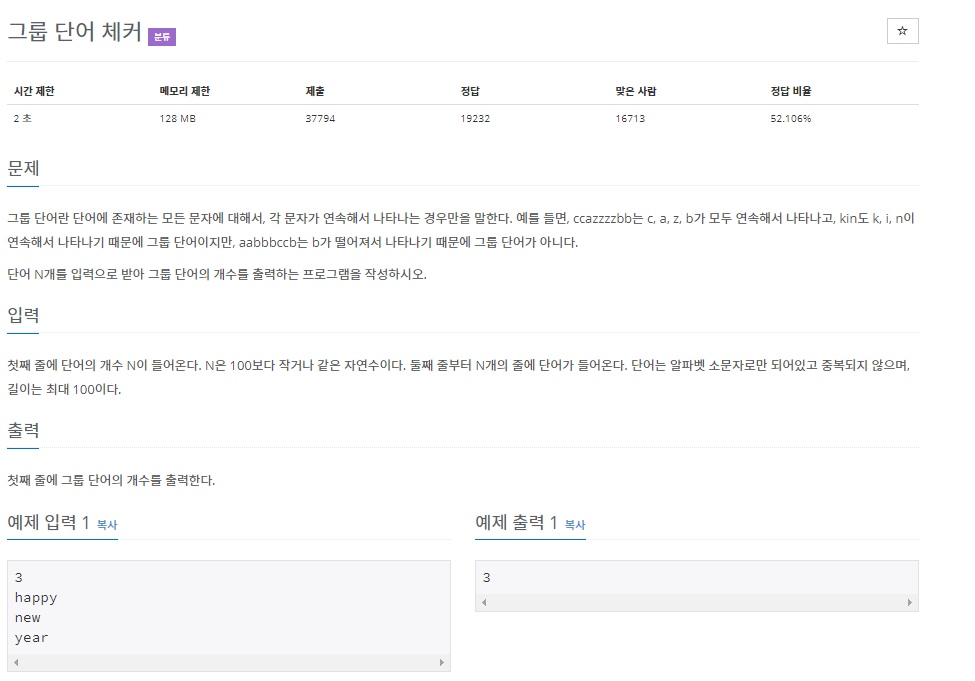The image size is (975, 681).
Task: Click the 정답 비율 column header
Action: pyautogui.click(x=791, y=91)
